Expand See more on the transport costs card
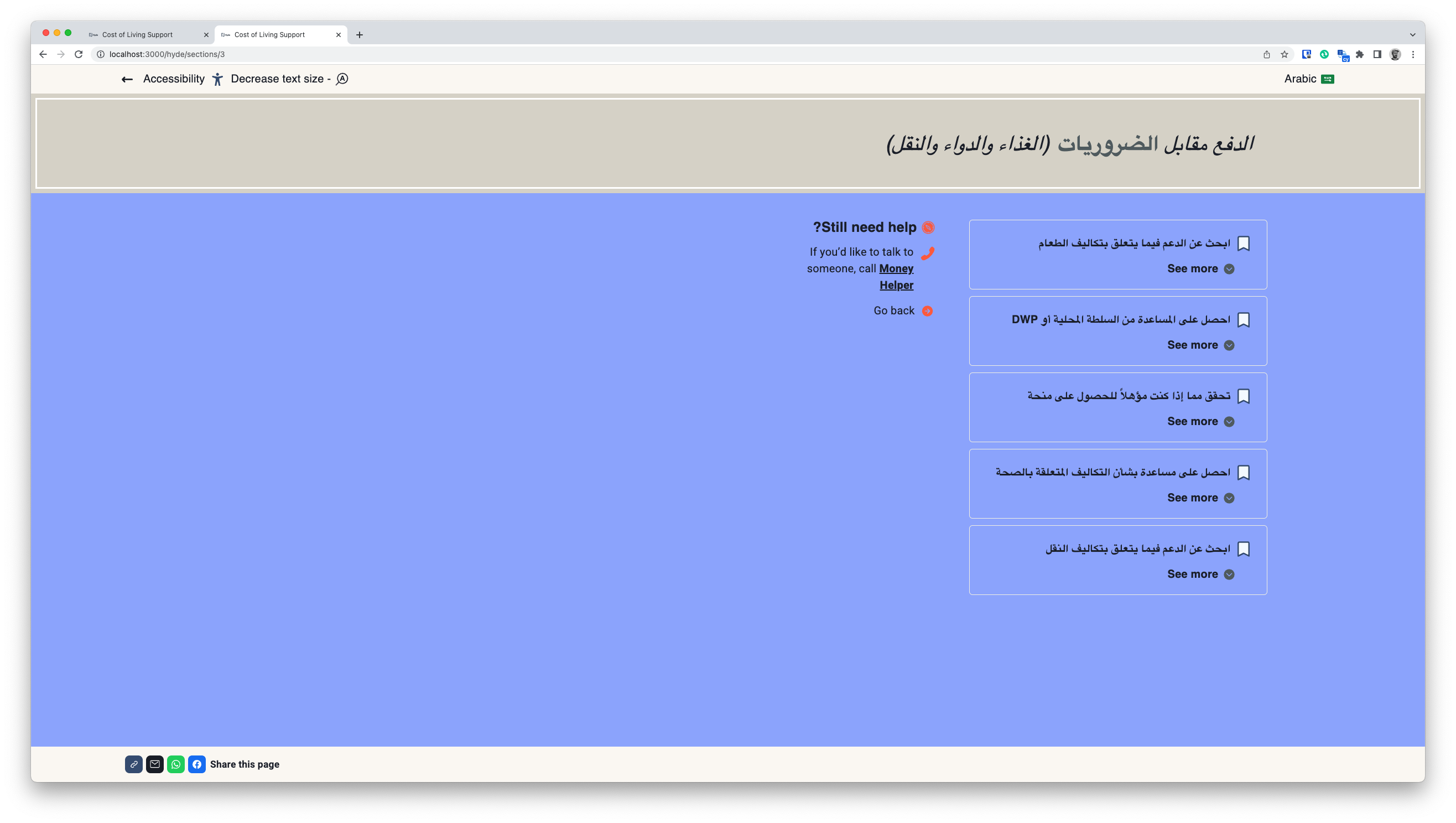Viewport: 1456px width, 823px height. 1201,574
